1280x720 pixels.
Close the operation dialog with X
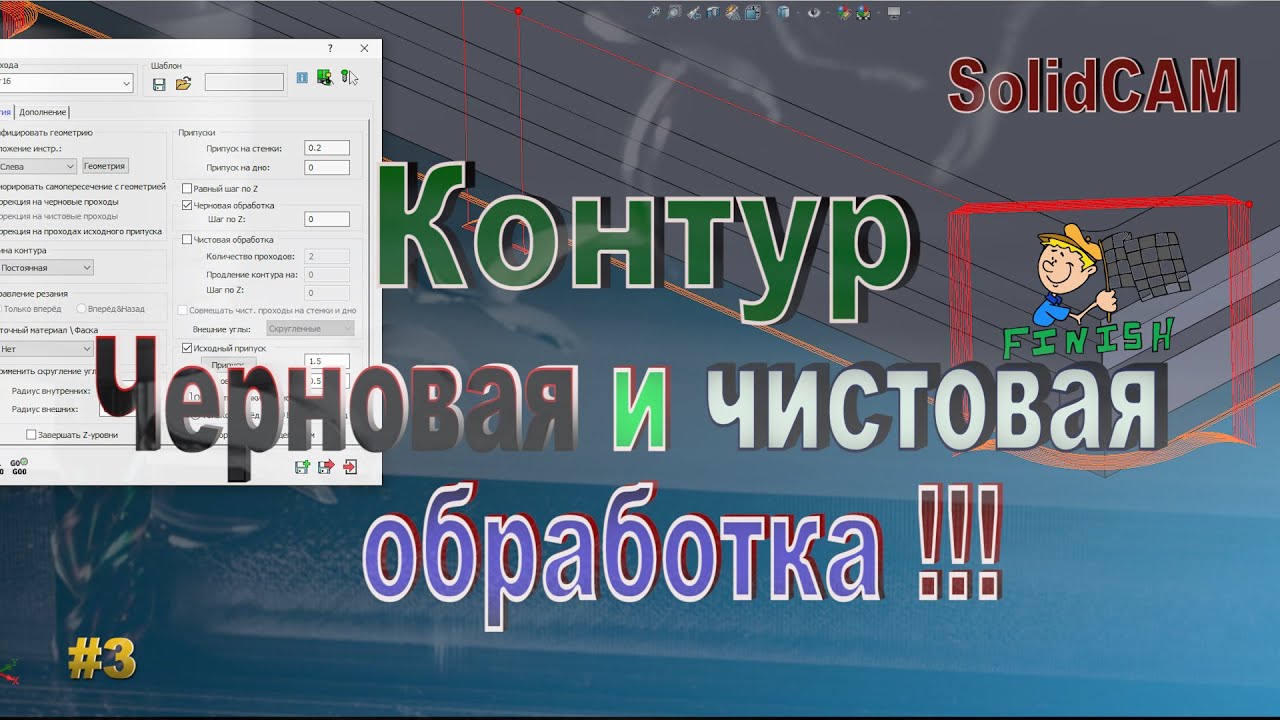click(364, 48)
